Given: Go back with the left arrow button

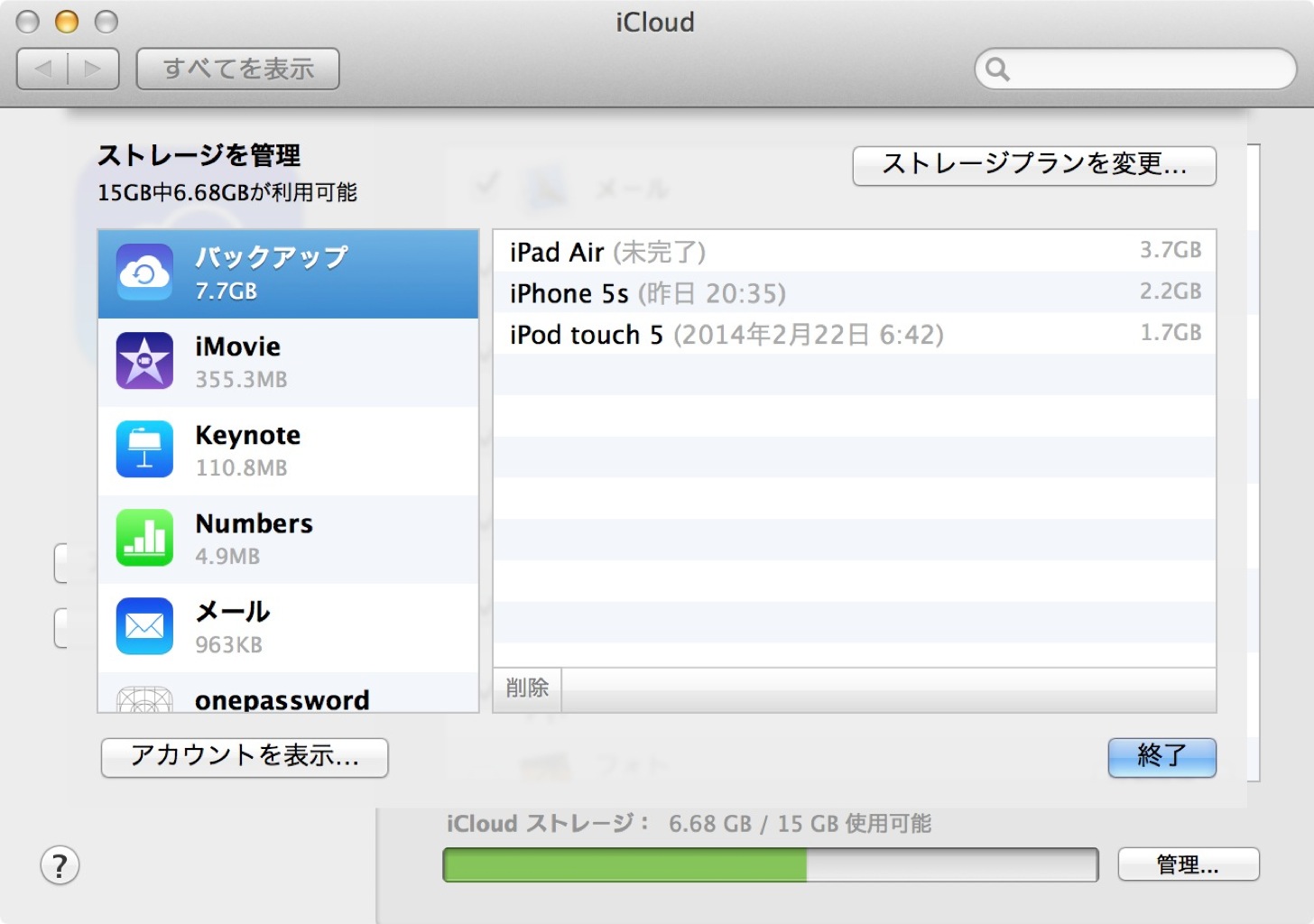Looking at the screenshot, I should [42, 69].
